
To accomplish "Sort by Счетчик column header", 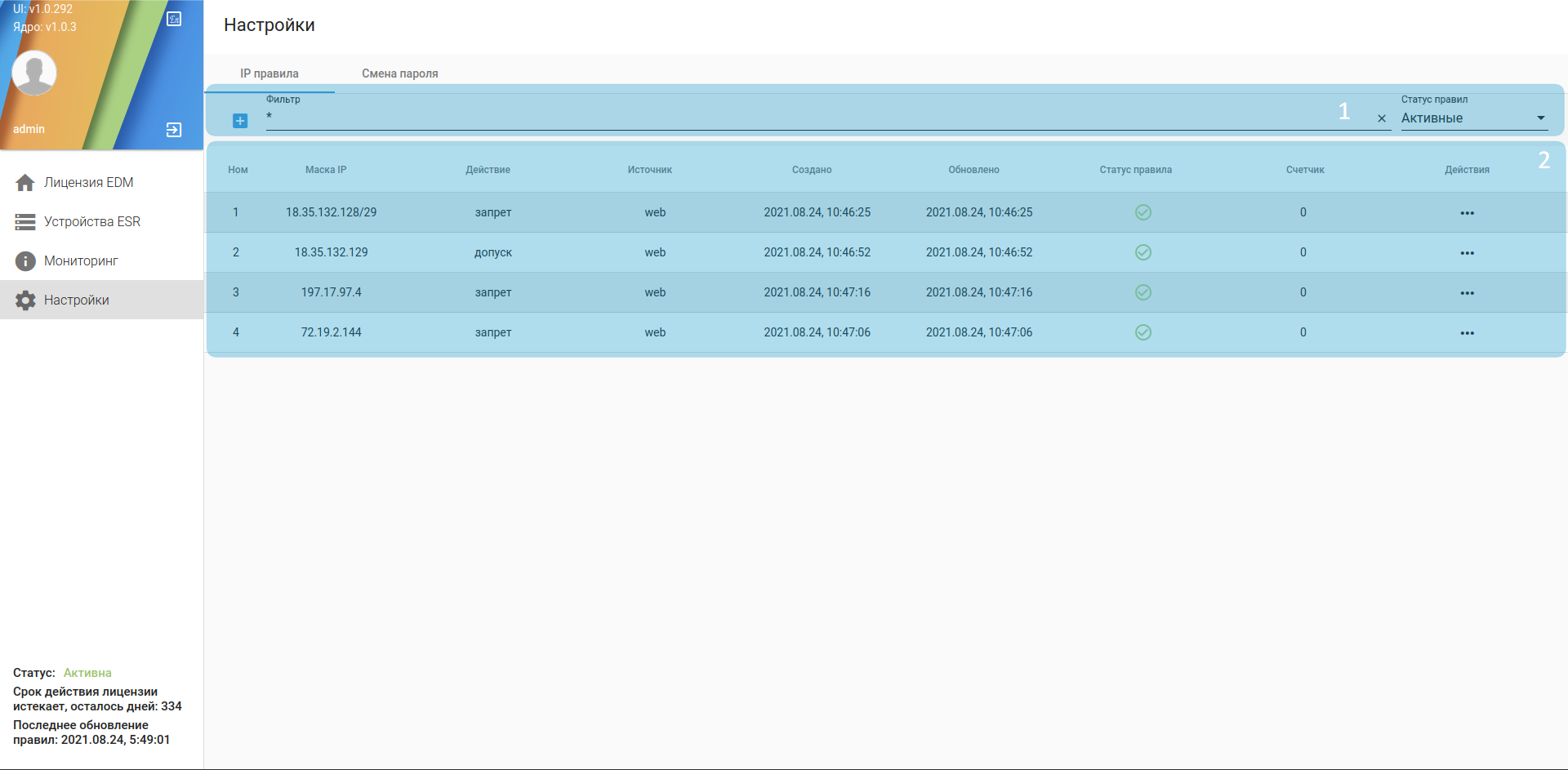I will click(x=1305, y=170).
